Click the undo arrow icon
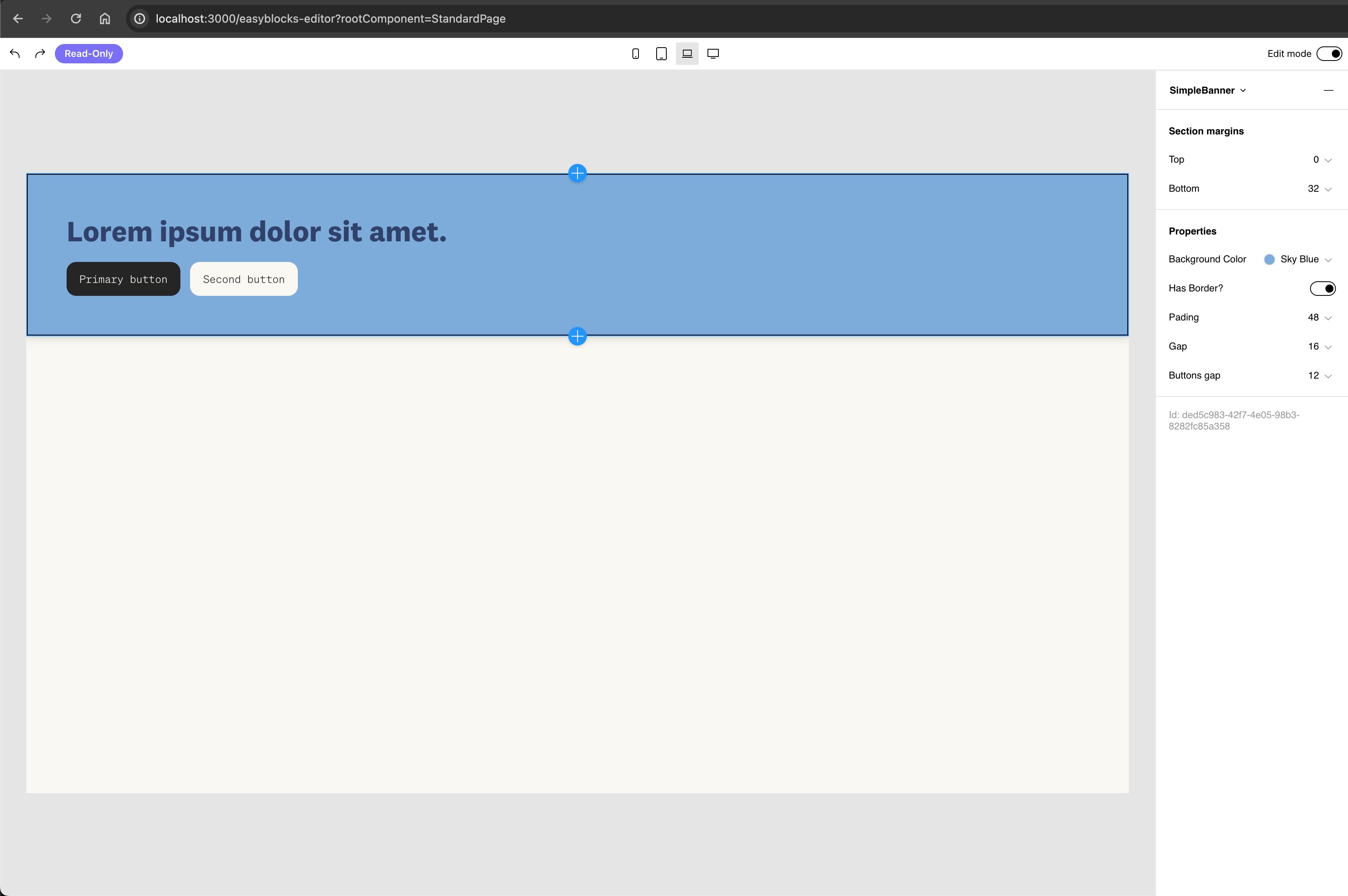The height and width of the screenshot is (896, 1348). (15, 54)
